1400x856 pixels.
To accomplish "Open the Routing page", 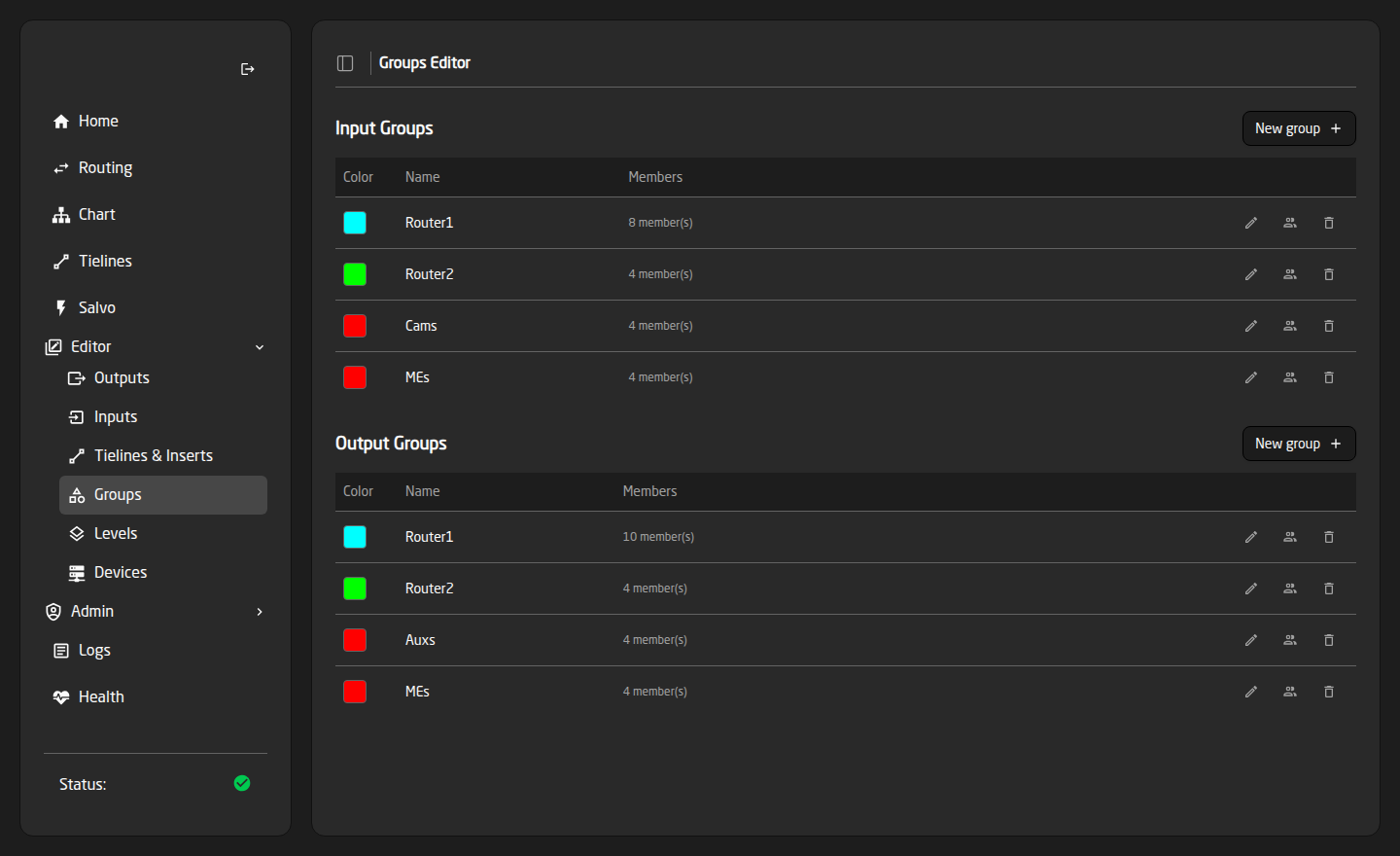I will (156, 168).
